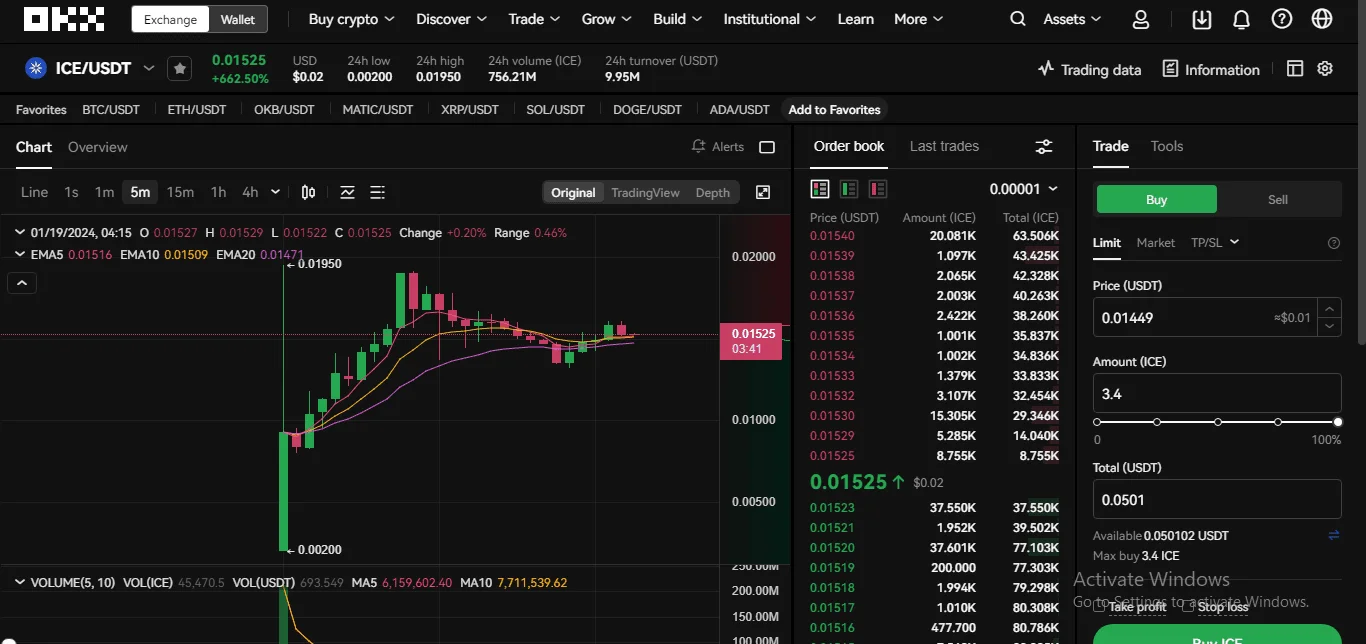Viewport: 1366px width, 644px height.
Task: Expand the Assets dropdown
Action: (1072, 19)
